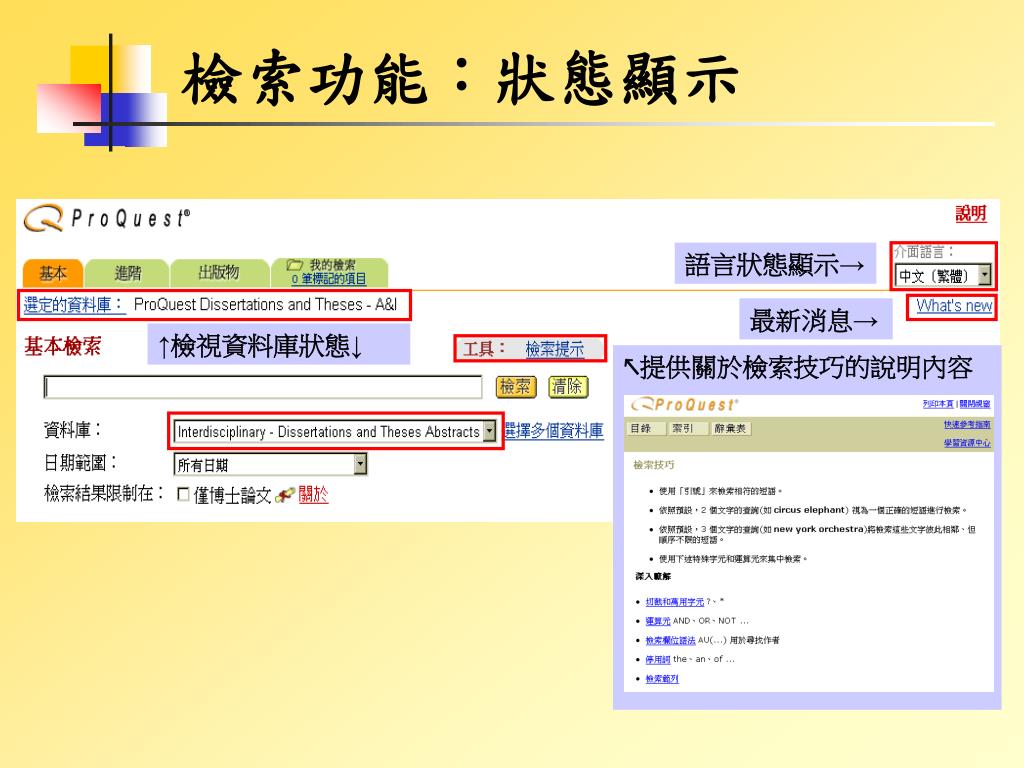Open the 停用詞 help link
Image resolution: width=1024 pixels, height=768 pixels.
(658, 660)
